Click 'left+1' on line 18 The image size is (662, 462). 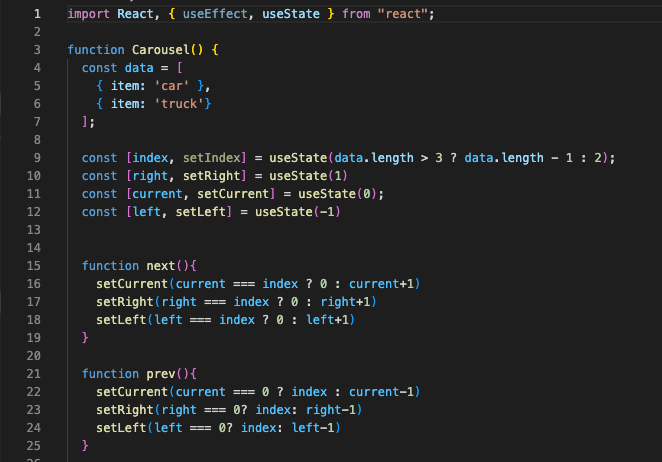click(x=328, y=320)
